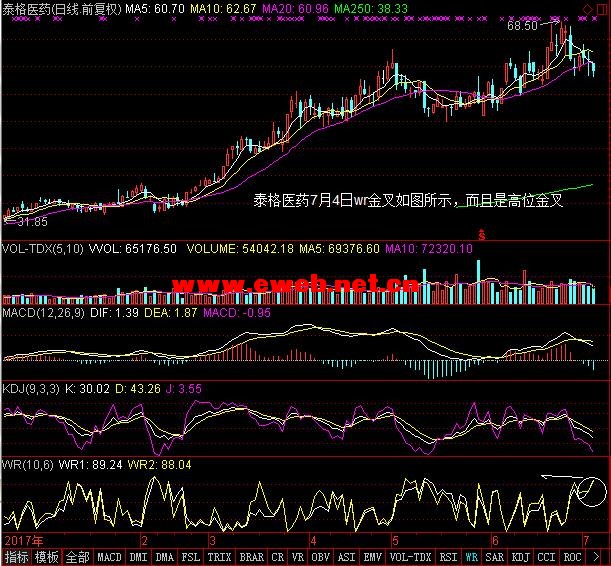The width and height of the screenshot is (611, 566).
Task: Click the VVOL: 65176.50 value
Action: [x=133, y=249]
